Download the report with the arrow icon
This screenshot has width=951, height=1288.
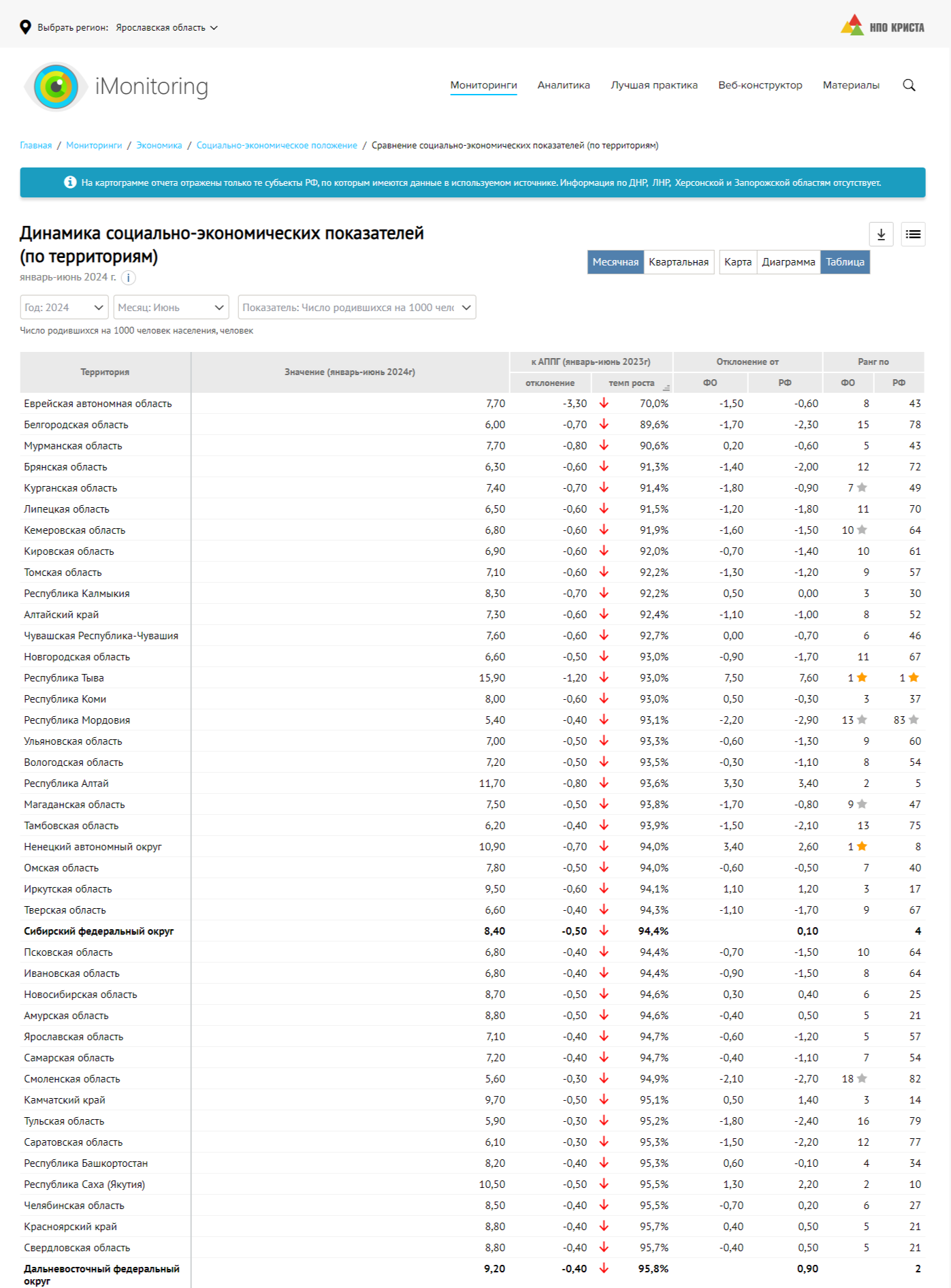pos(881,234)
